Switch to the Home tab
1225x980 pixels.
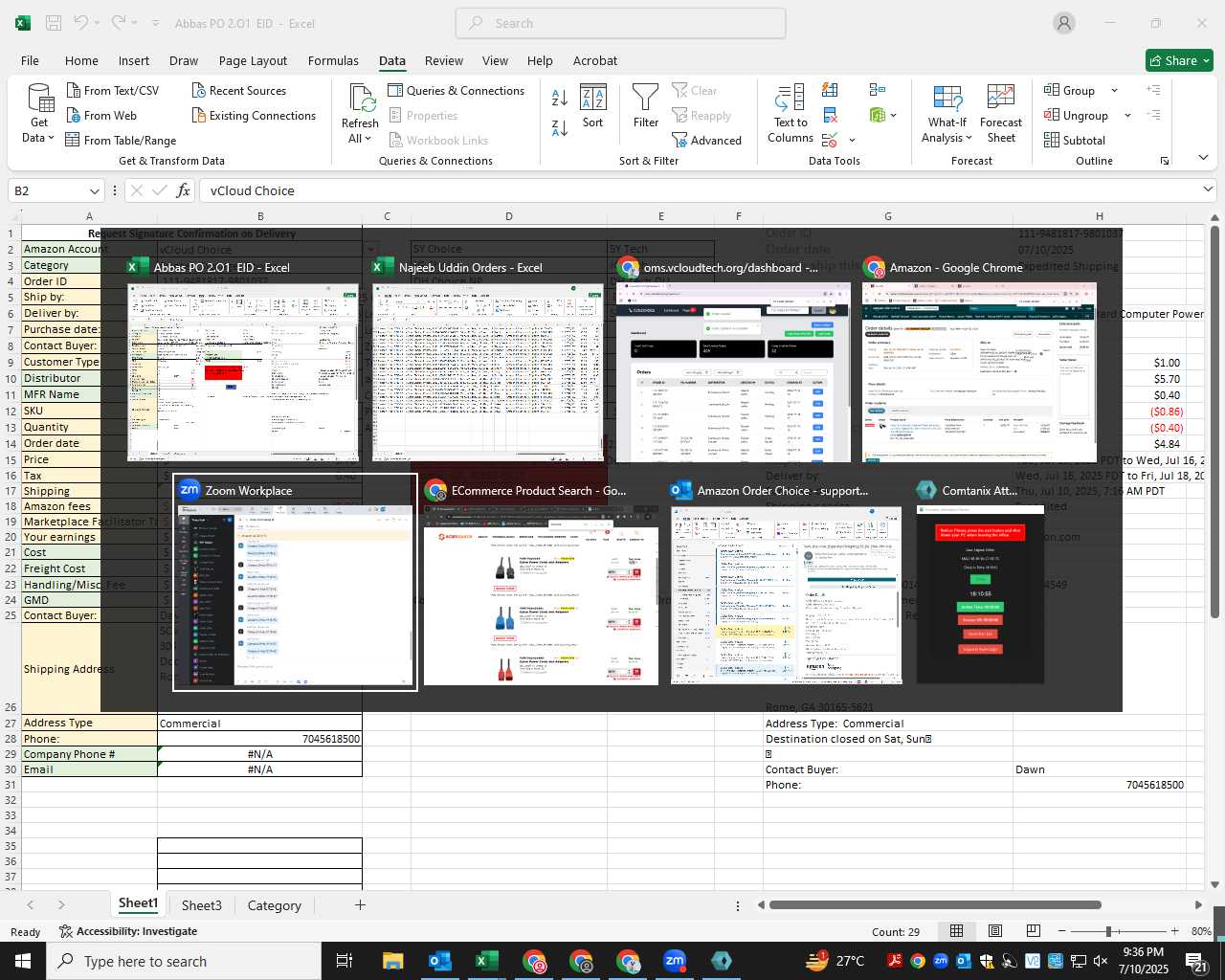[81, 60]
